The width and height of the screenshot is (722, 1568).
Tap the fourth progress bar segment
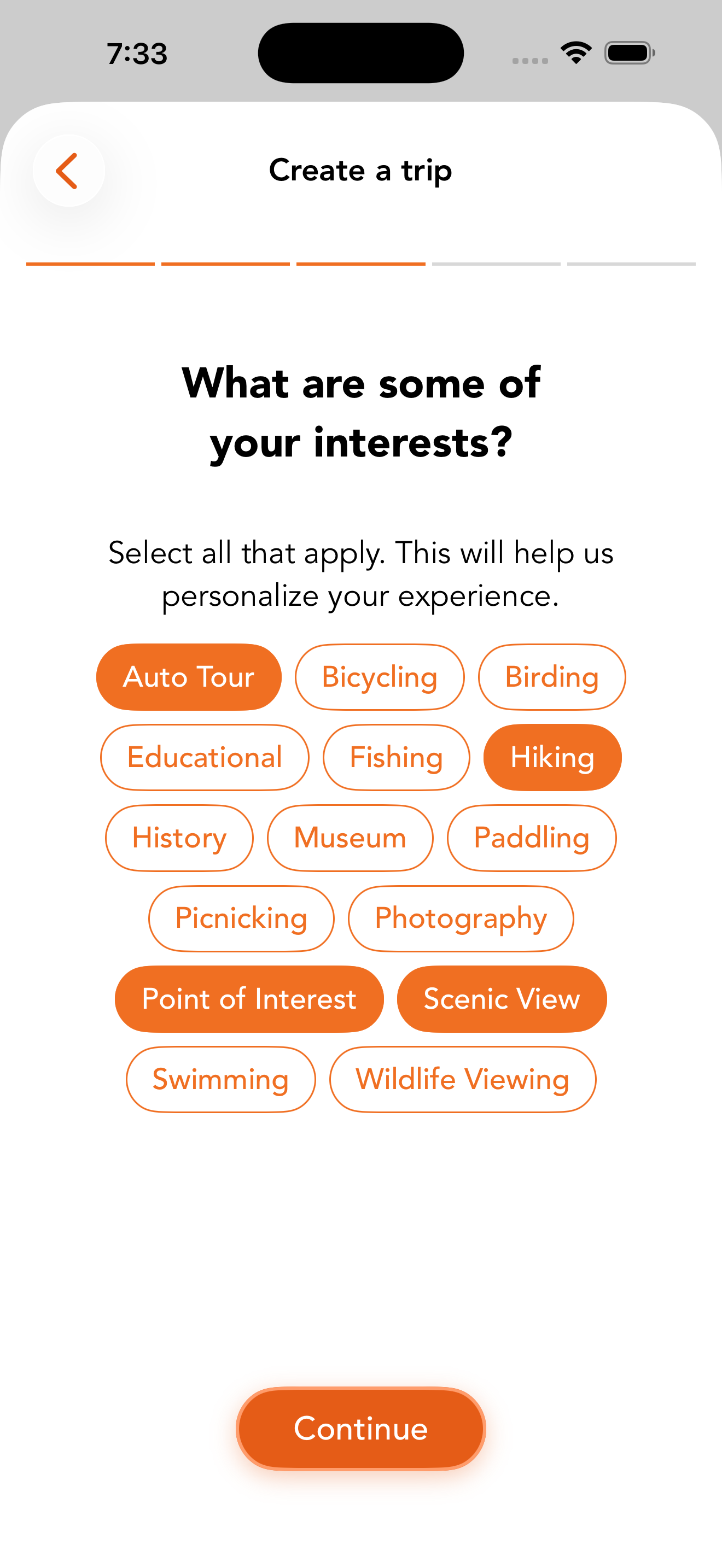496,264
